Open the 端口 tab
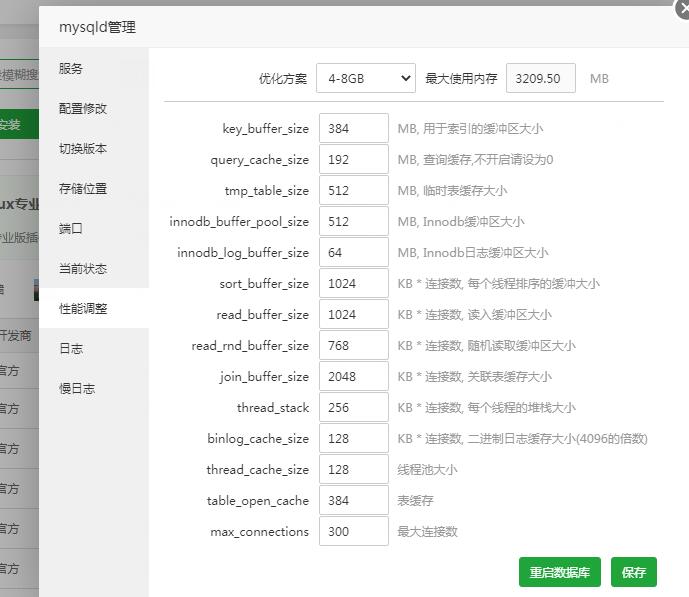 (94, 228)
